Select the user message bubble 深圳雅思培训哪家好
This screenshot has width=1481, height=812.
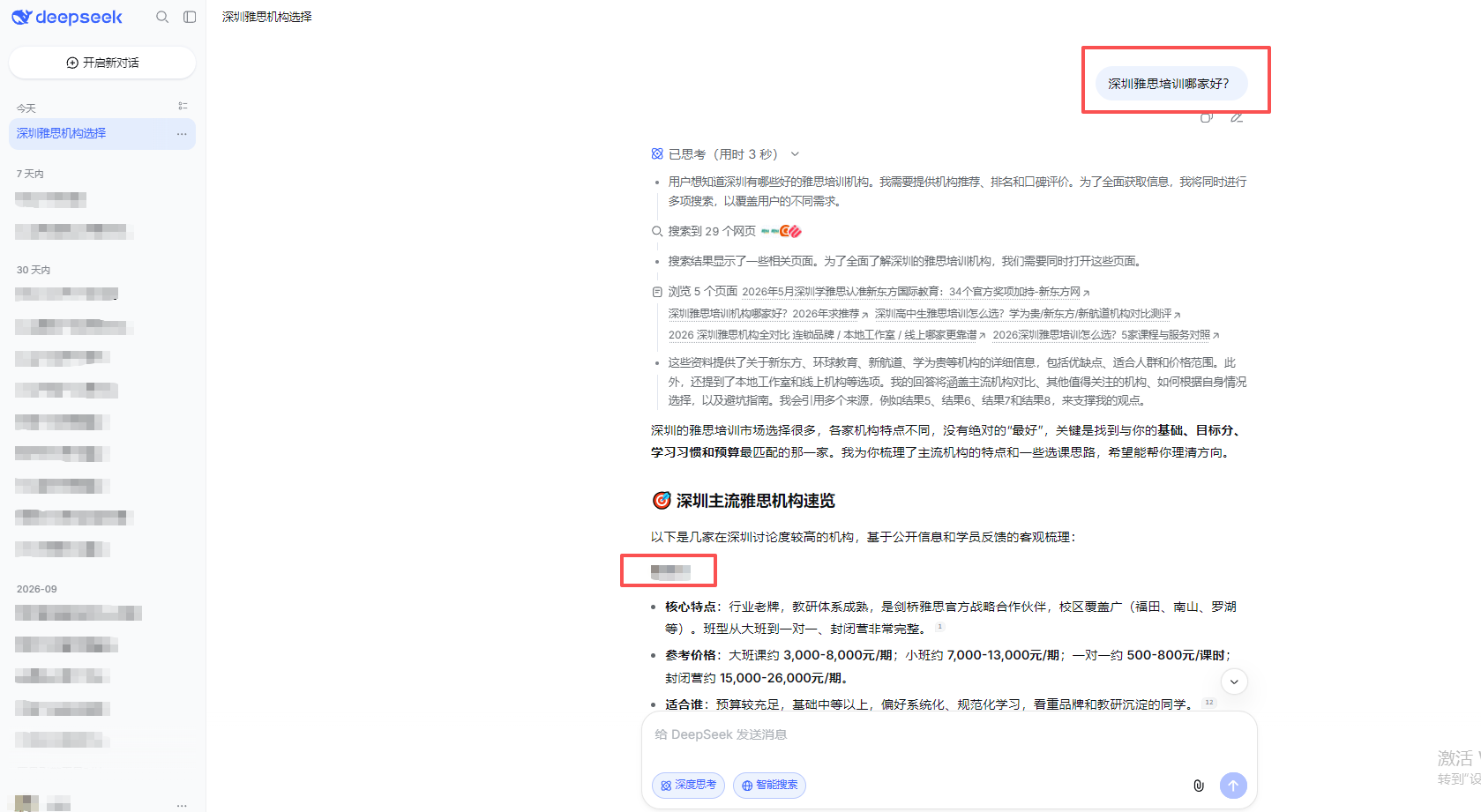[1171, 84]
